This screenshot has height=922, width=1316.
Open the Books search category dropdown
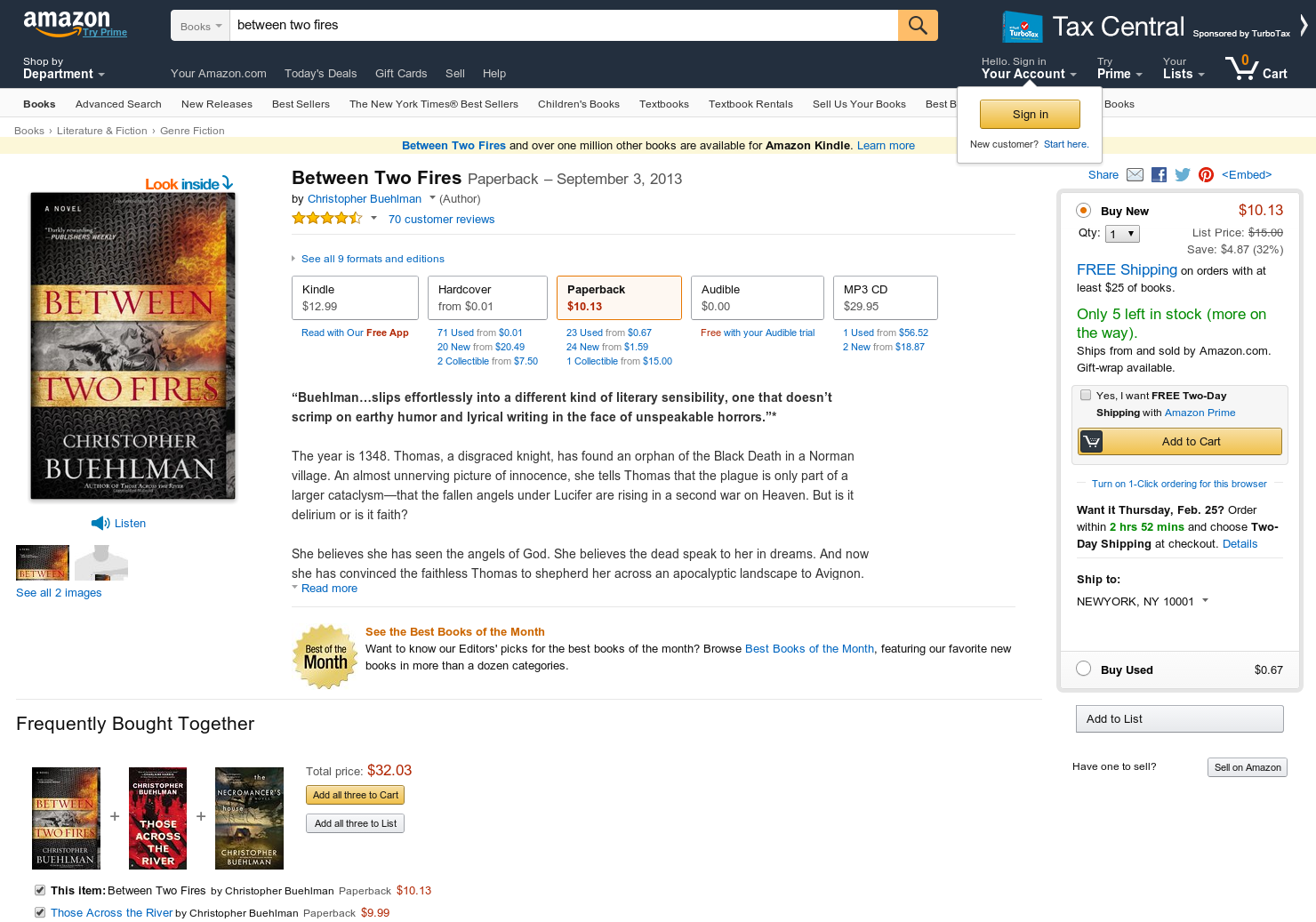click(200, 26)
